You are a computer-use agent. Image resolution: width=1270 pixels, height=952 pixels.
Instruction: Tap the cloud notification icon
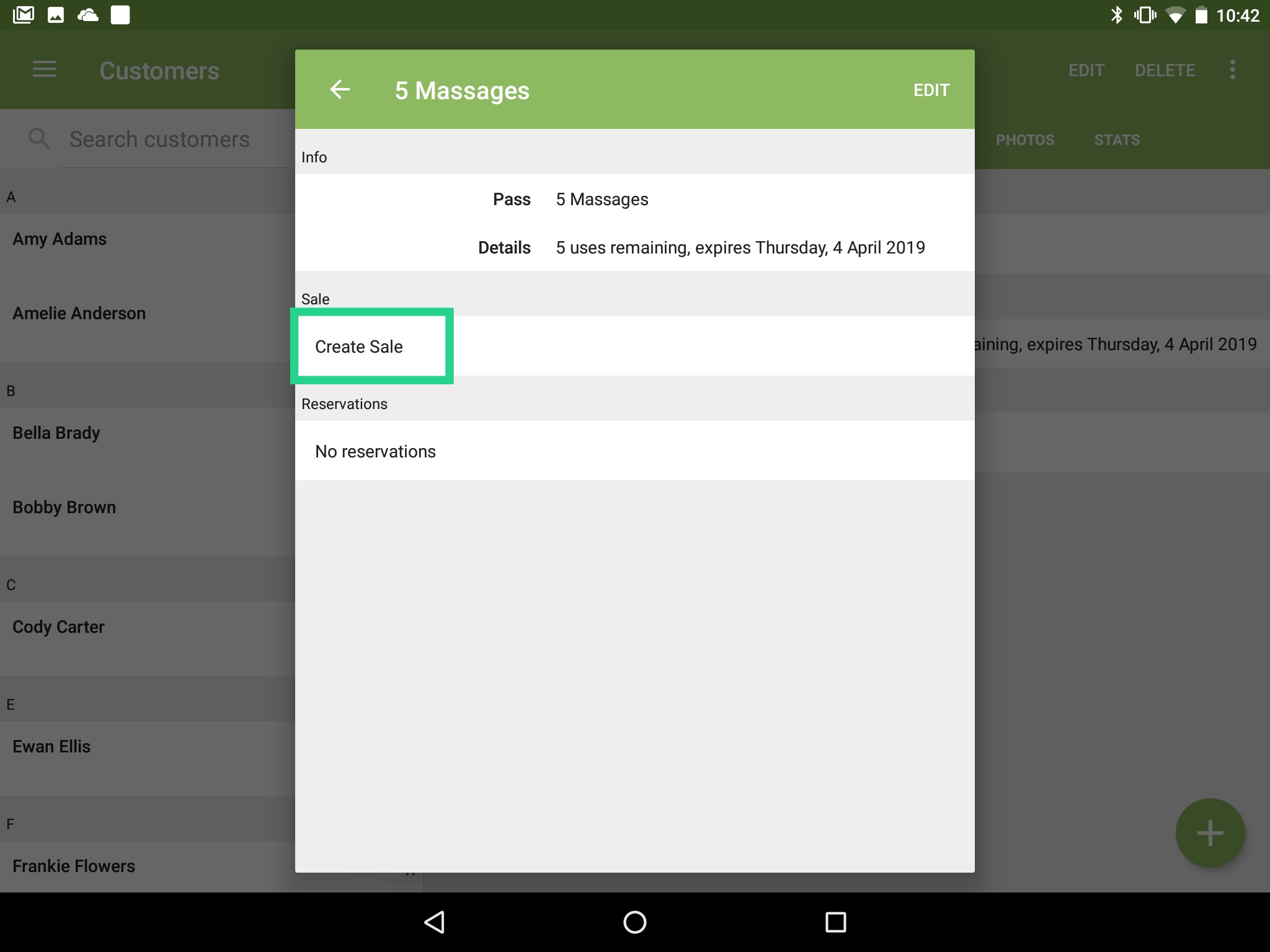tap(88, 15)
